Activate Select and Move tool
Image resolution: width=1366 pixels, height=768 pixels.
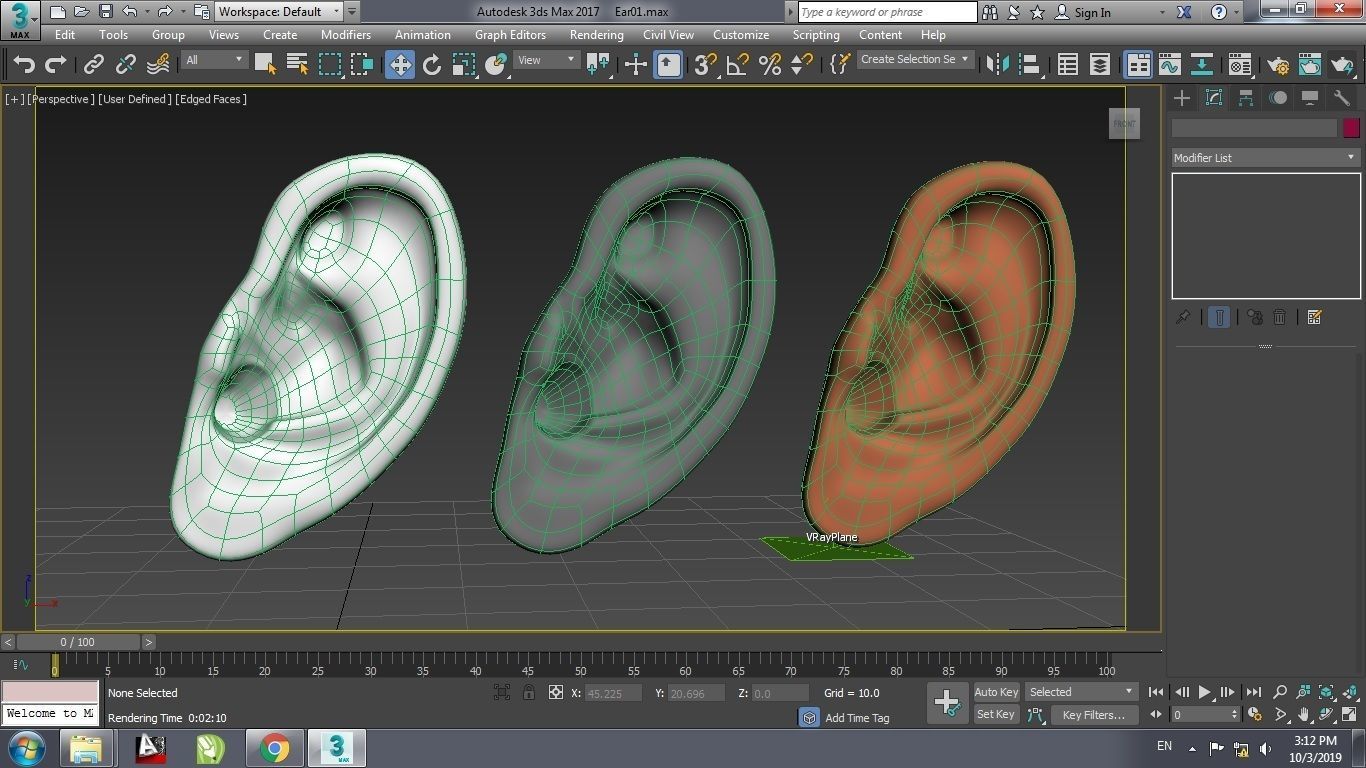[400, 65]
